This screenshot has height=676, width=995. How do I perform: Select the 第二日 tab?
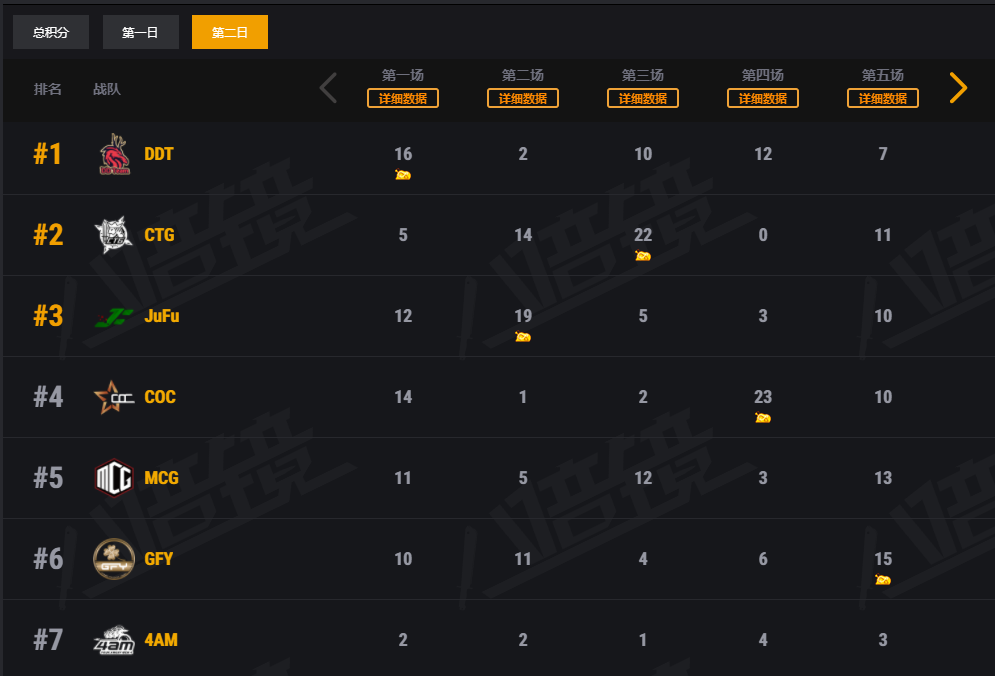pos(230,32)
